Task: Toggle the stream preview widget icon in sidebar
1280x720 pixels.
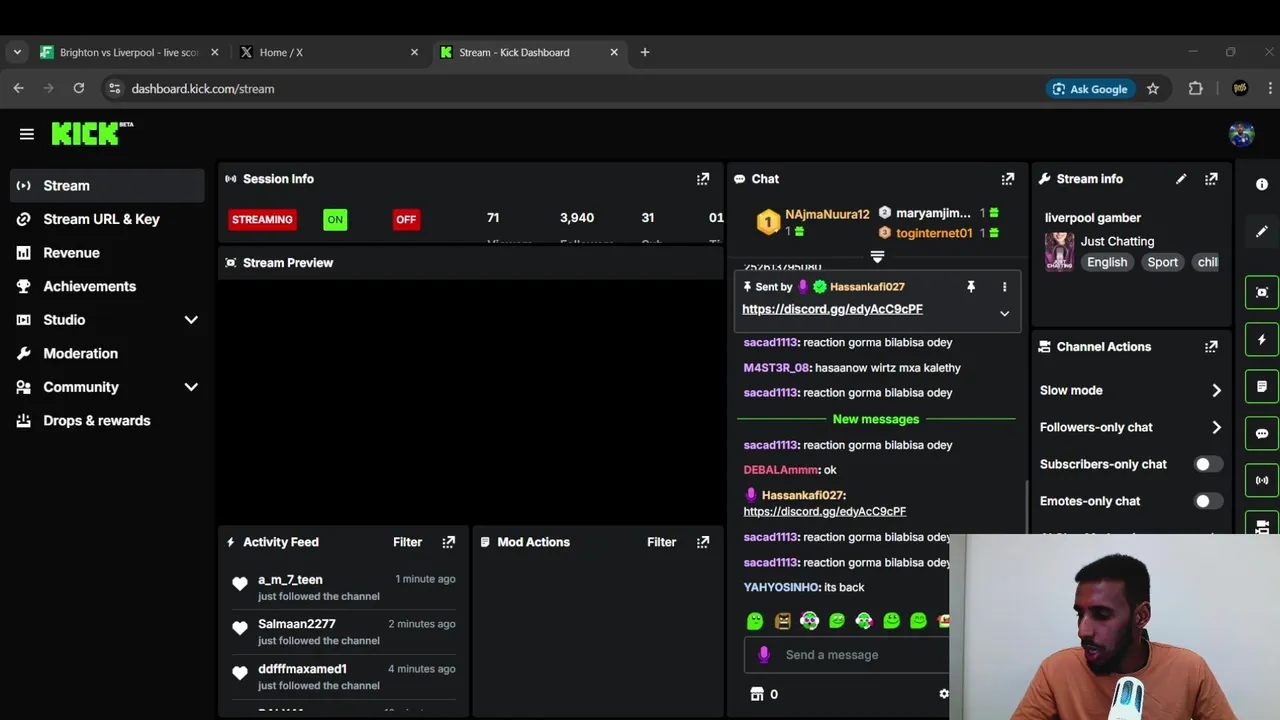Action: click(x=1262, y=292)
